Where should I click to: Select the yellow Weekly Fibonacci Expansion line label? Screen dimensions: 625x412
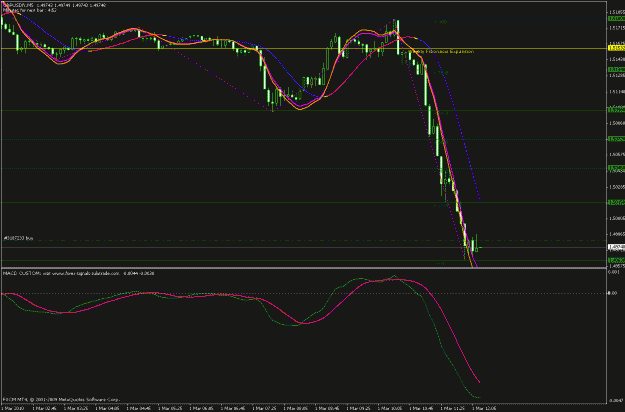[x=442, y=51]
